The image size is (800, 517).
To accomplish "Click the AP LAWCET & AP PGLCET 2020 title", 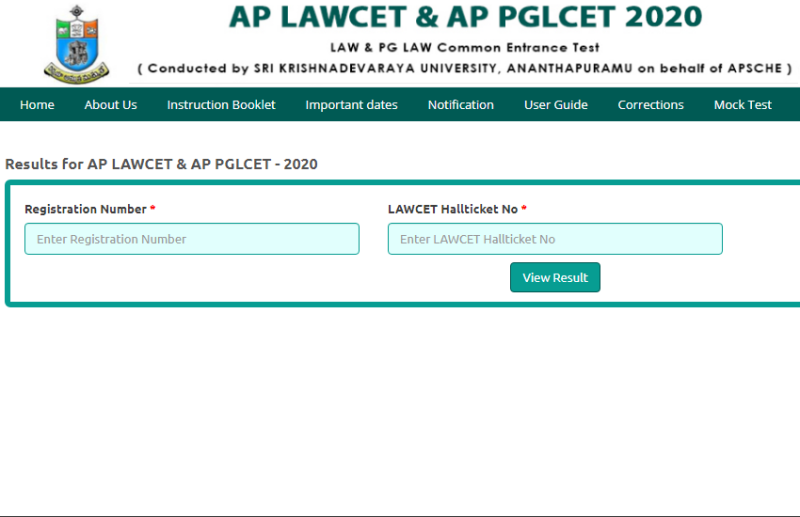I will (x=465, y=17).
